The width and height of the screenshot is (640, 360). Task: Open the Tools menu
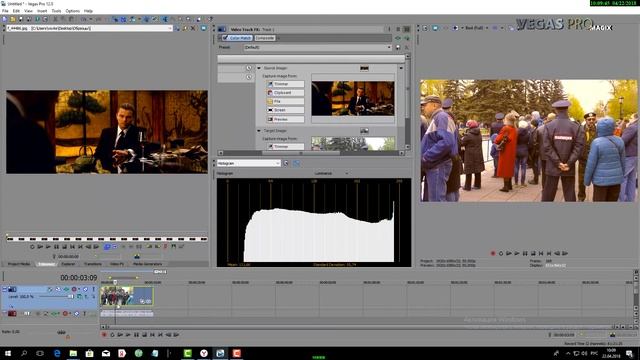pos(56,11)
